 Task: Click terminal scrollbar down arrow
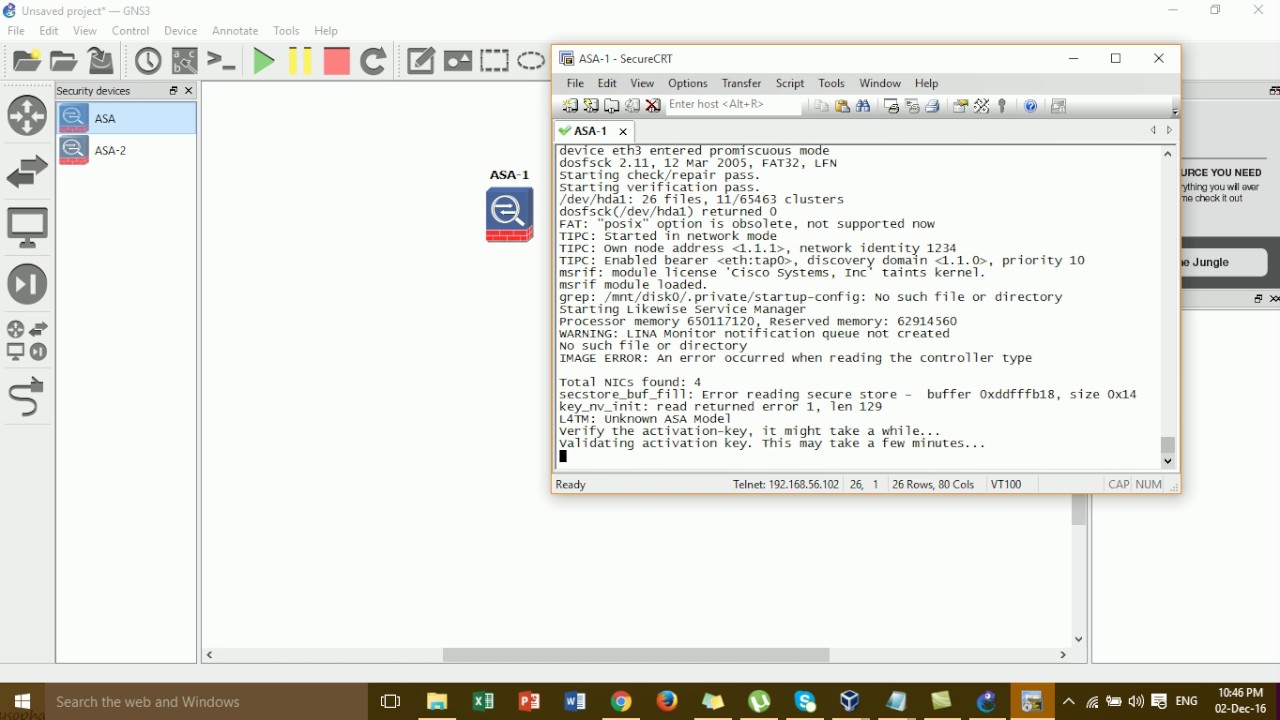[1167, 461]
